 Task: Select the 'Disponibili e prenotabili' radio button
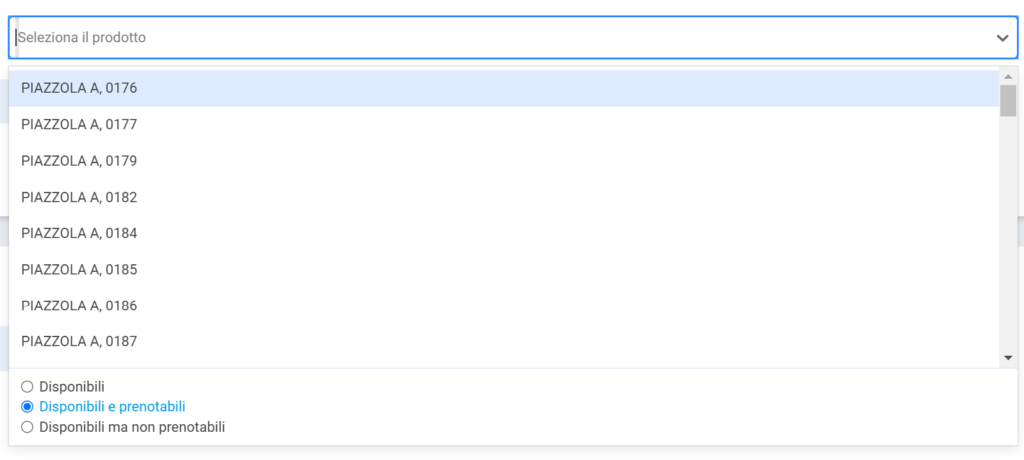coord(27,407)
